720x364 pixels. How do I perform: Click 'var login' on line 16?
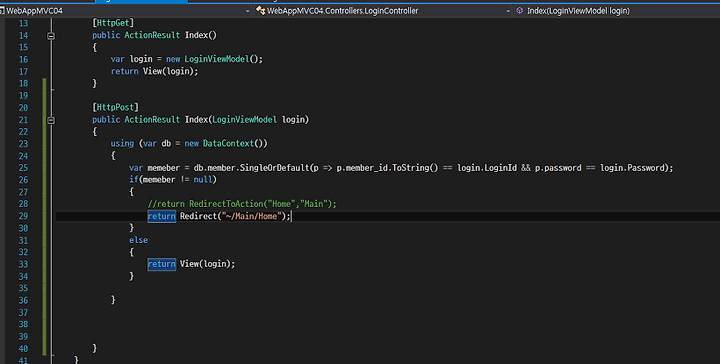click(x=131, y=59)
